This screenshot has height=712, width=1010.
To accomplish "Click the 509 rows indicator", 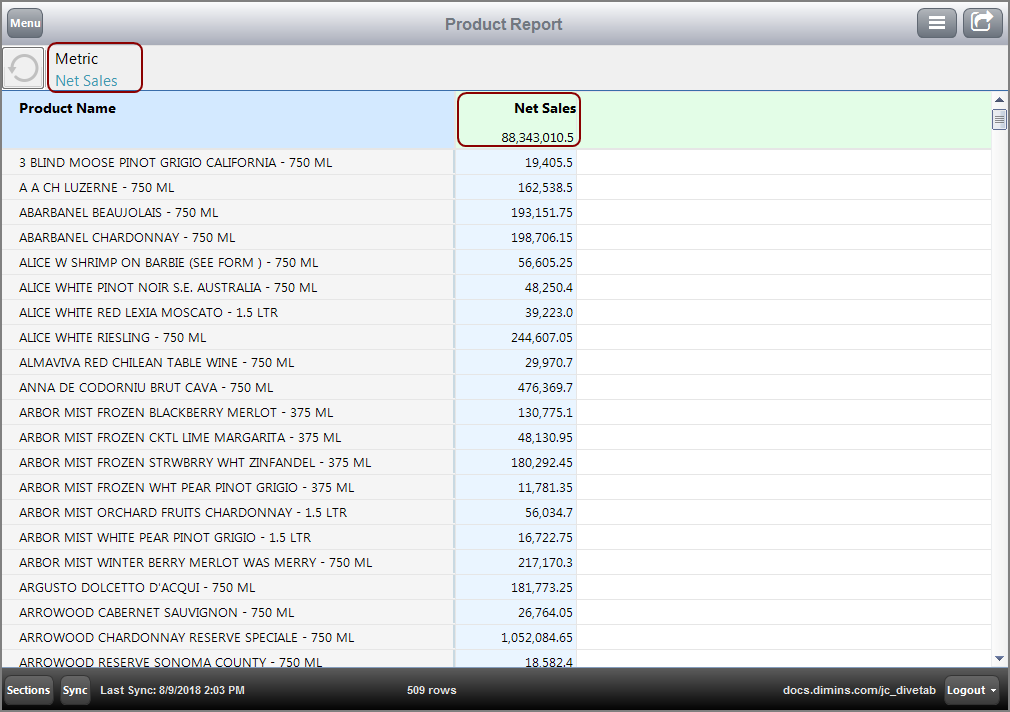I will 431,690.
